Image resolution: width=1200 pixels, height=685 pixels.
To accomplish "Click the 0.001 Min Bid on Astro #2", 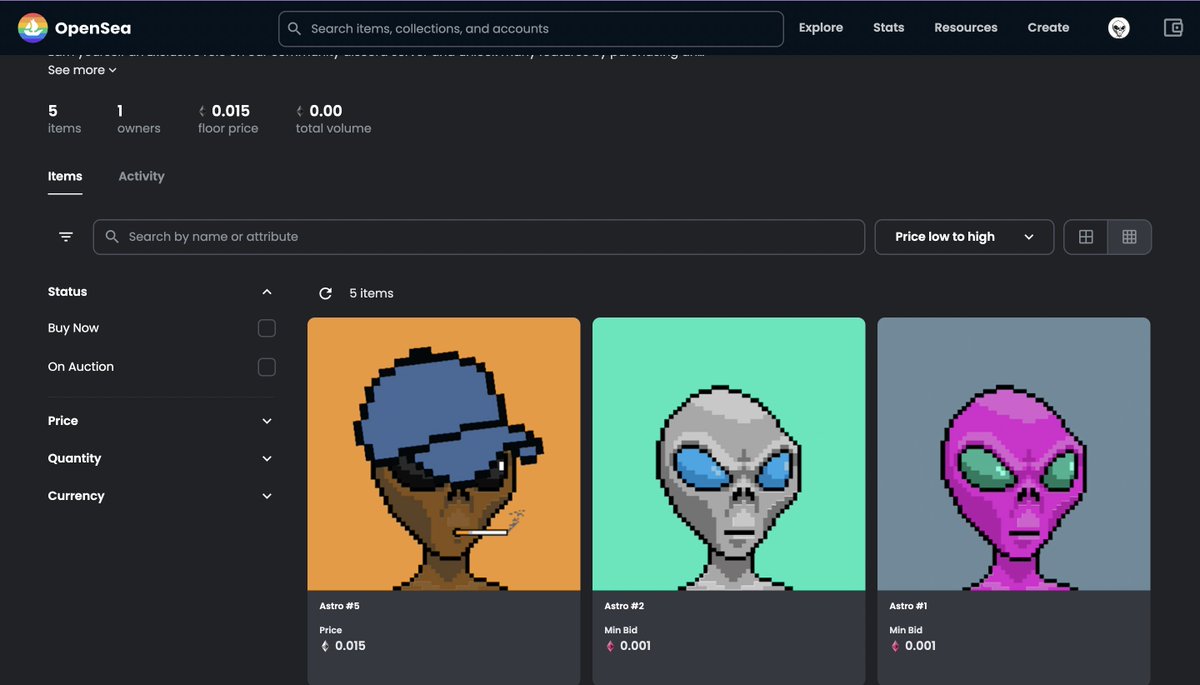I will [x=635, y=646].
